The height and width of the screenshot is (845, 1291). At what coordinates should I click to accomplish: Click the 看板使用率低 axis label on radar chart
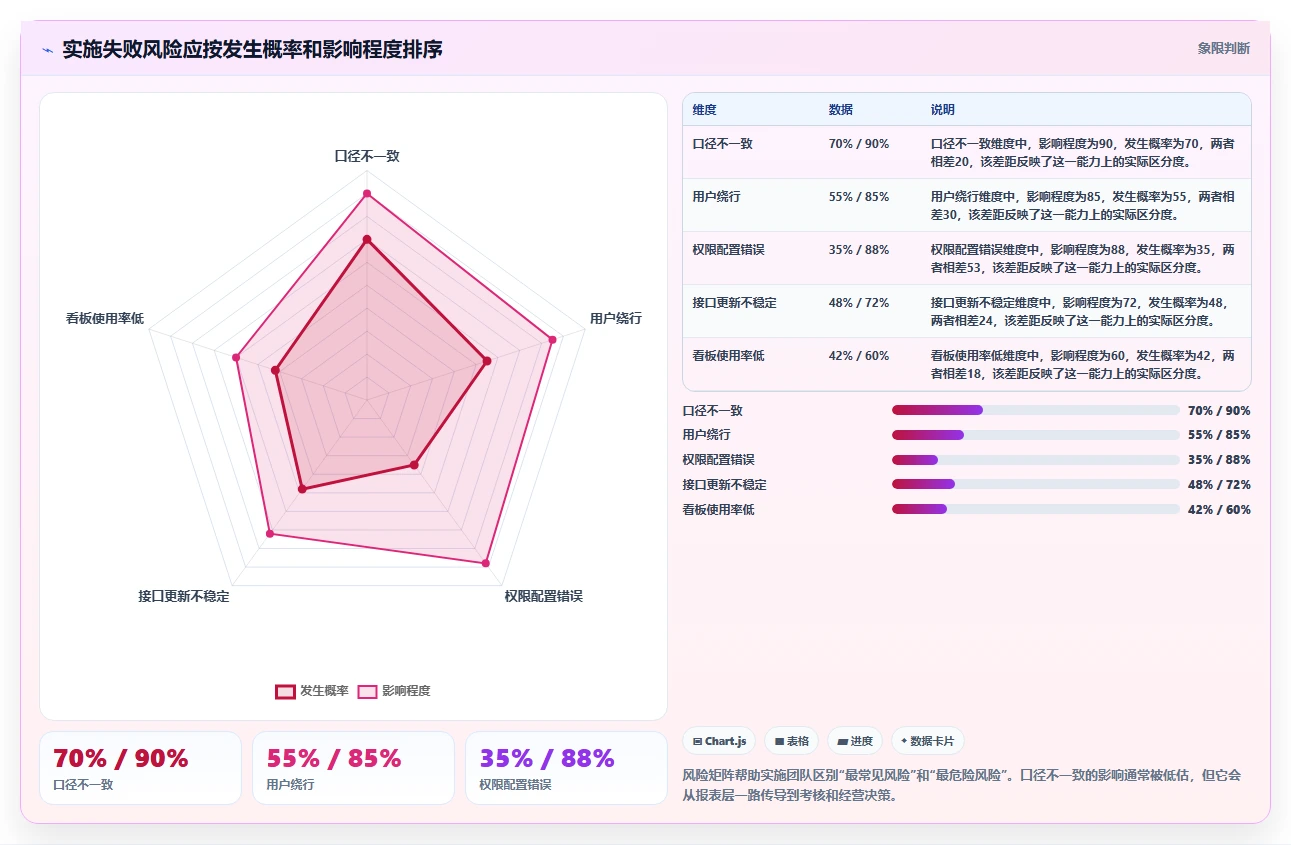[x=105, y=318]
